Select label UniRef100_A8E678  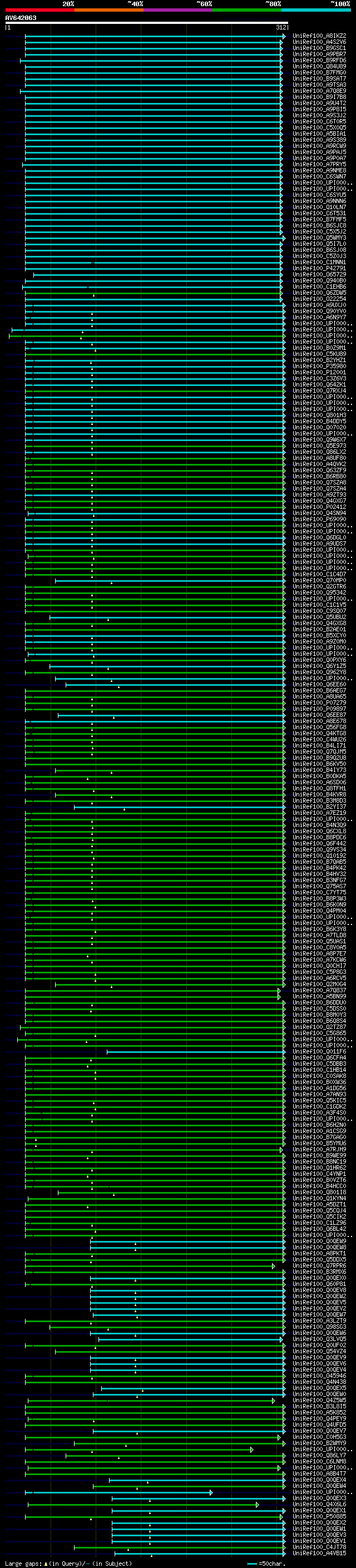click(x=319, y=721)
